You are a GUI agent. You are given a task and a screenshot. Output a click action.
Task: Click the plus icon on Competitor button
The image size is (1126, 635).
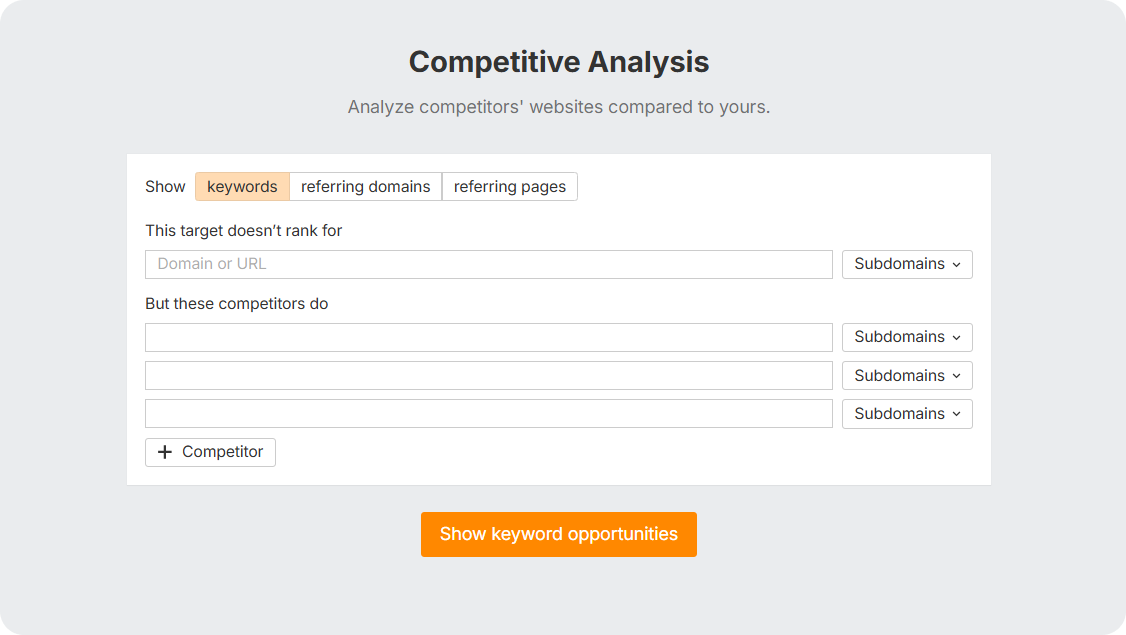[x=165, y=452]
